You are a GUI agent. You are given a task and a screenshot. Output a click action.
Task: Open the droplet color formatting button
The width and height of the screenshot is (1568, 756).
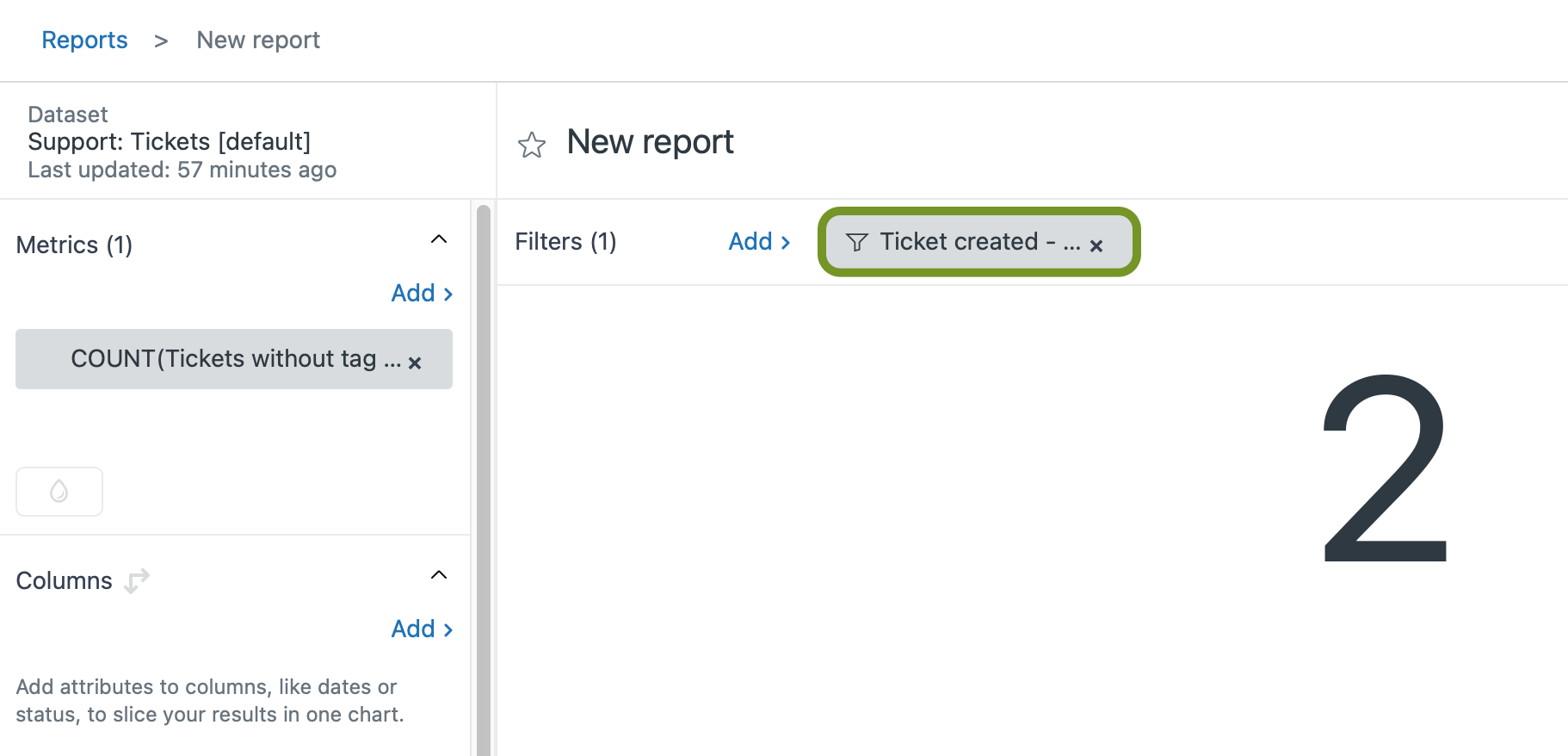59,492
